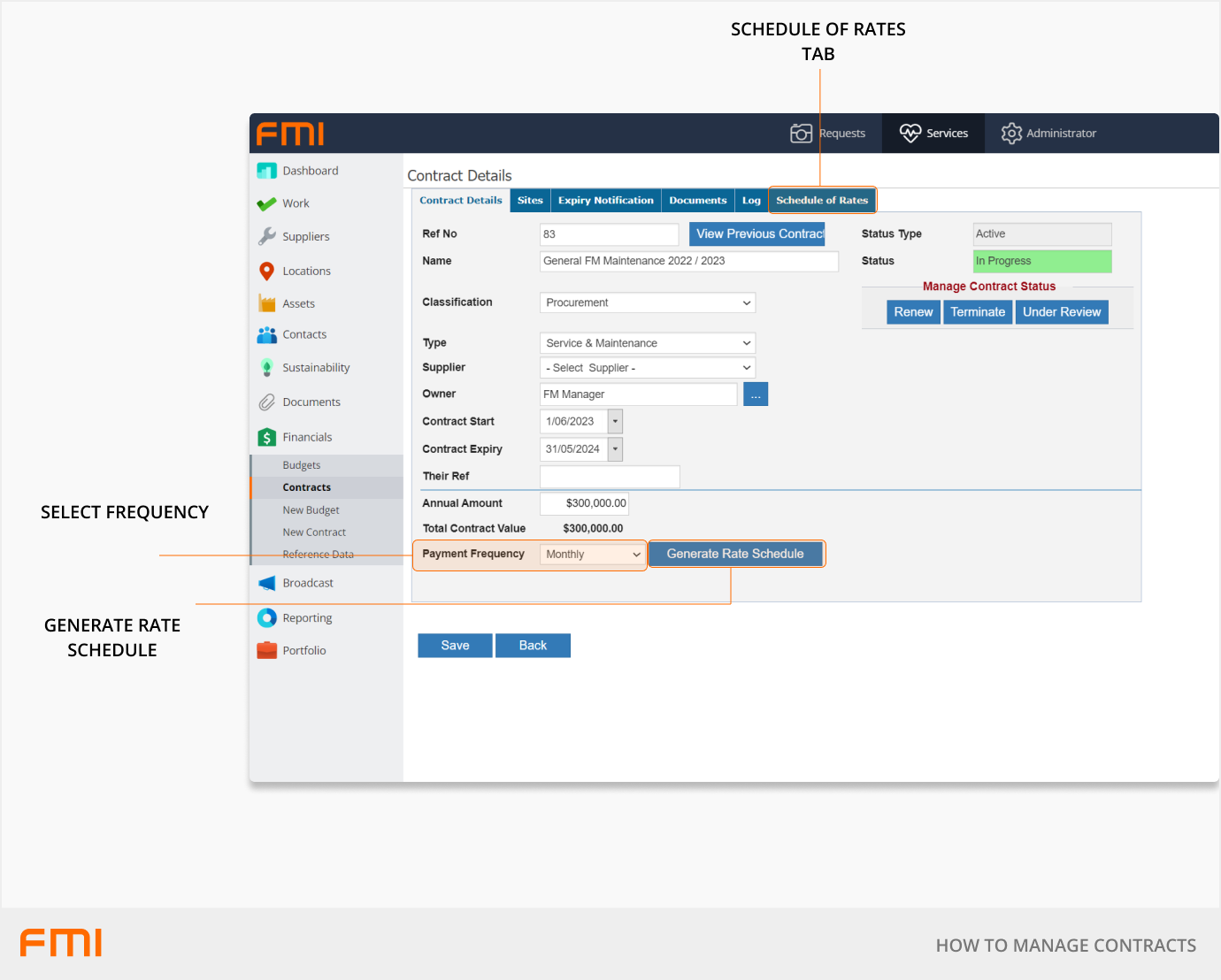This screenshot has width=1221, height=980.
Task: Select New Contract in Financials submenu
Action: pos(314,532)
